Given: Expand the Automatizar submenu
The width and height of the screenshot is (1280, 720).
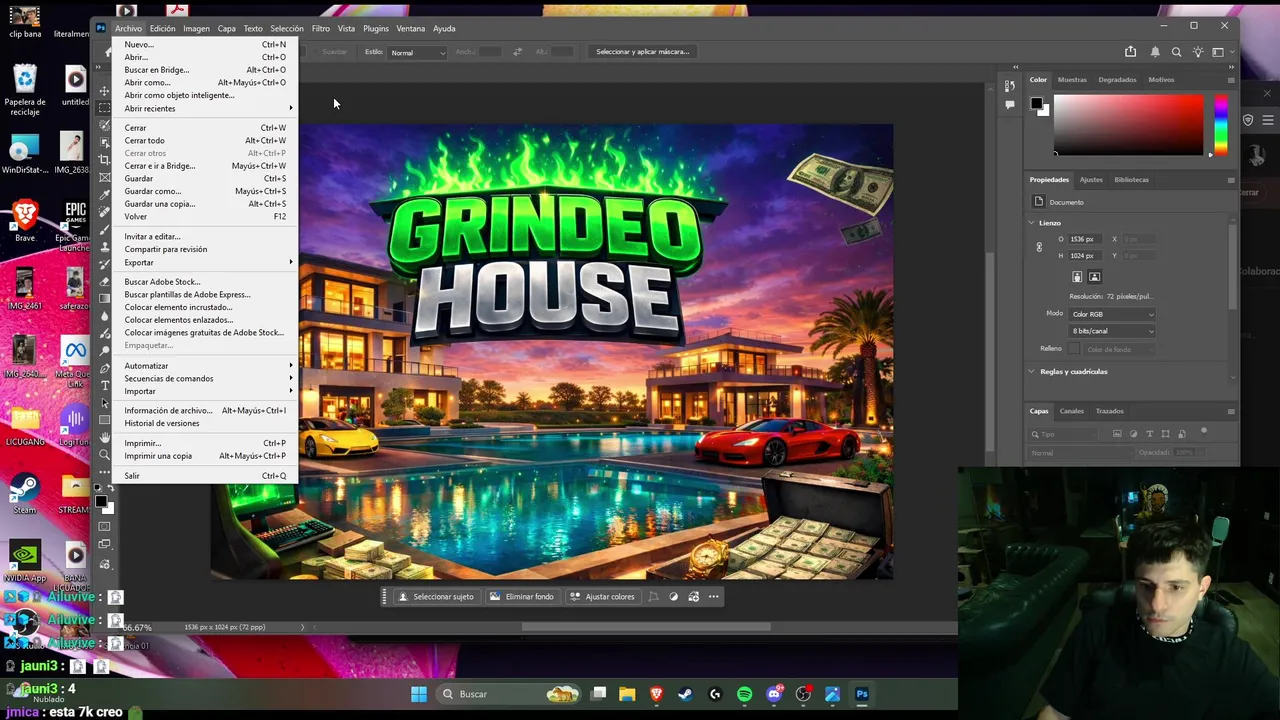Looking at the screenshot, I should point(208,366).
